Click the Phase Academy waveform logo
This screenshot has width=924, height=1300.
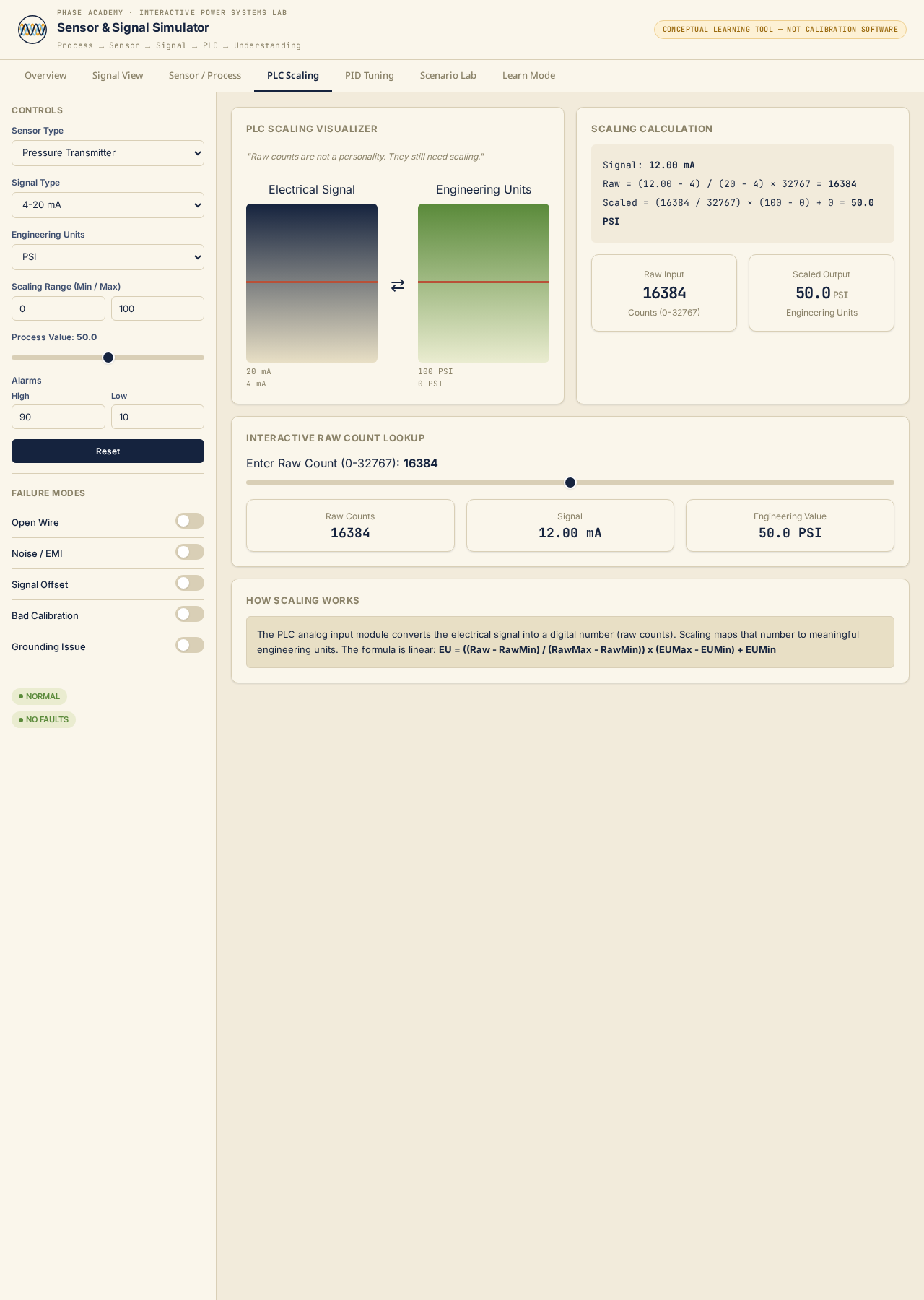click(32, 30)
